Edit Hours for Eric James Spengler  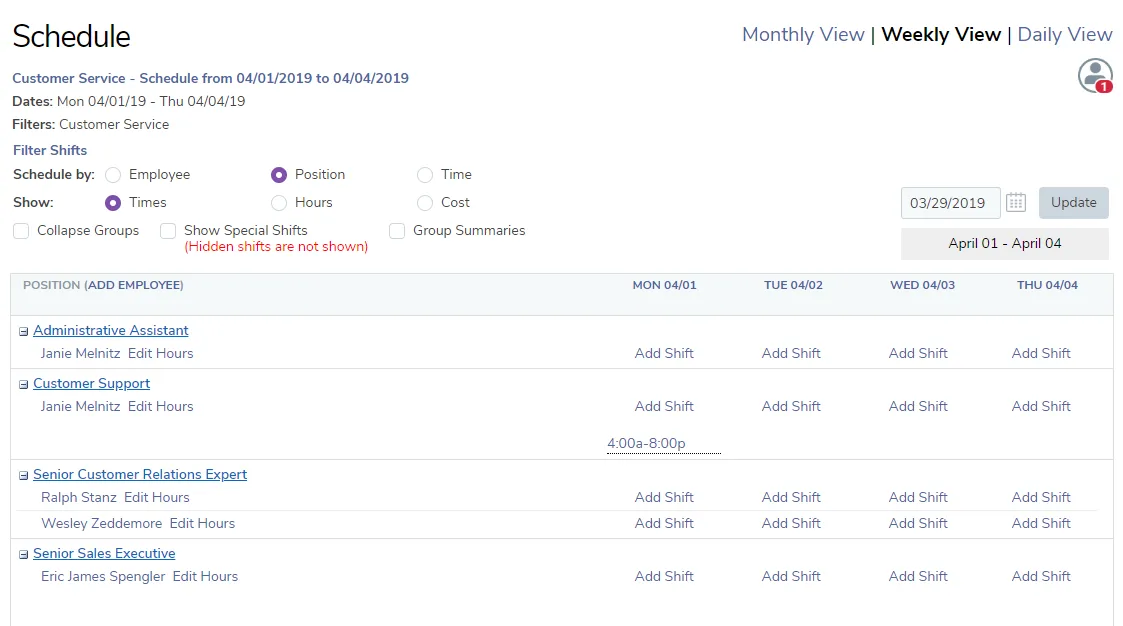205,577
